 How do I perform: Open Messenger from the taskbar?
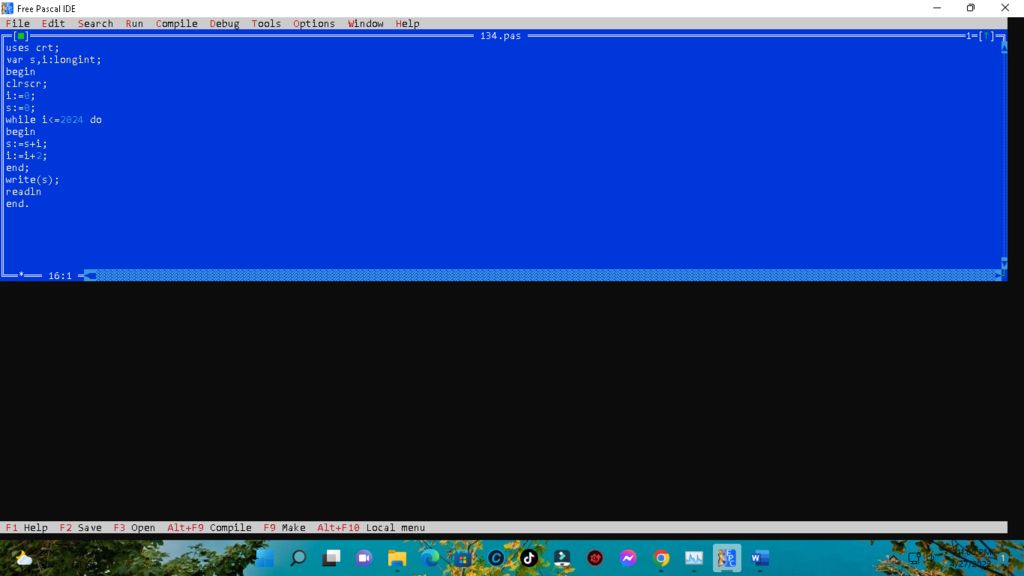click(628, 558)
